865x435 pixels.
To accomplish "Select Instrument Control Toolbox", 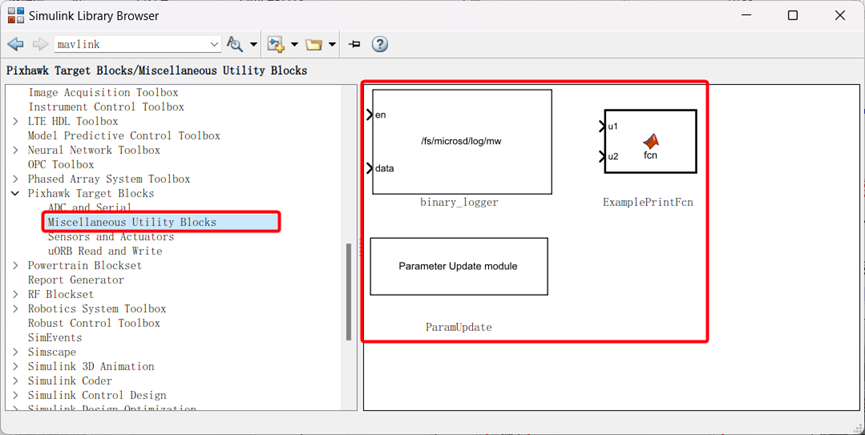I will 106,107.
